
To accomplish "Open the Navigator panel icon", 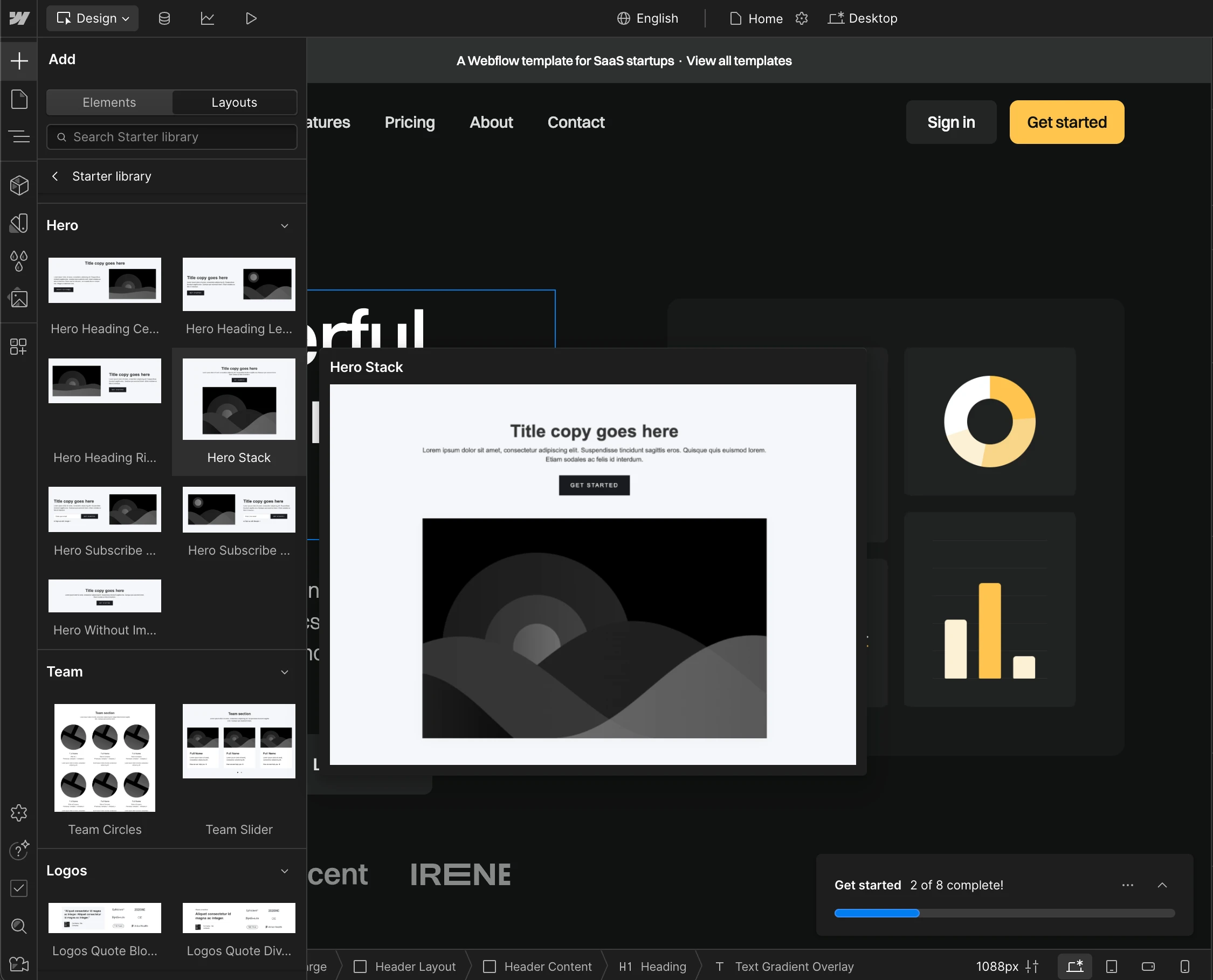I will tap(19, 136).
